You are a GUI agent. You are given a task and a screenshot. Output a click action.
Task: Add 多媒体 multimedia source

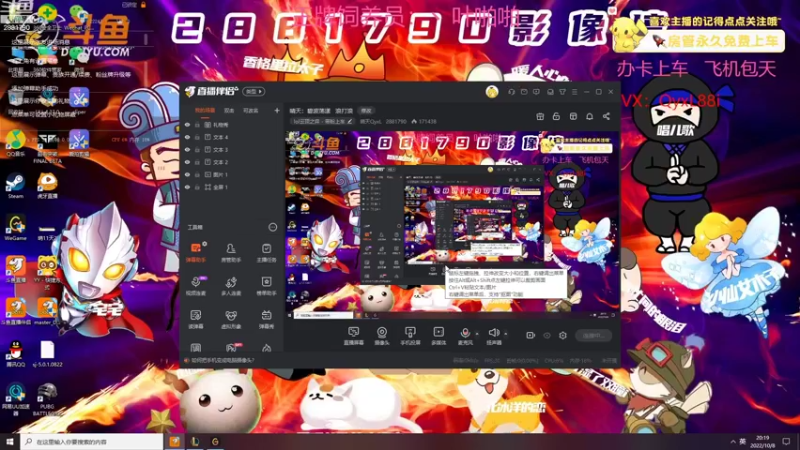pos(438,336)
